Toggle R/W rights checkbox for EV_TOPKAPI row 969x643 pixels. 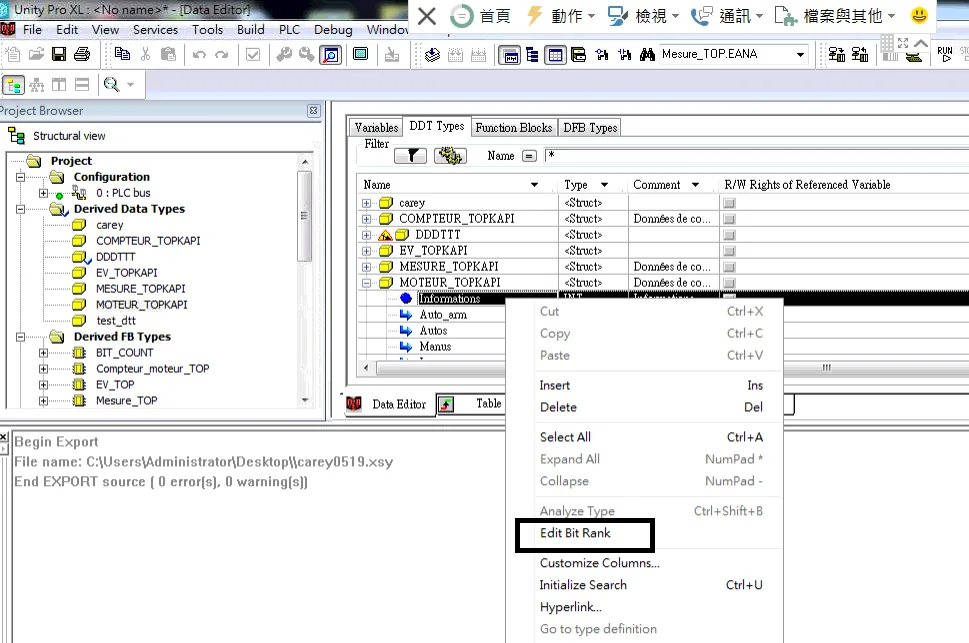point(729,251)
